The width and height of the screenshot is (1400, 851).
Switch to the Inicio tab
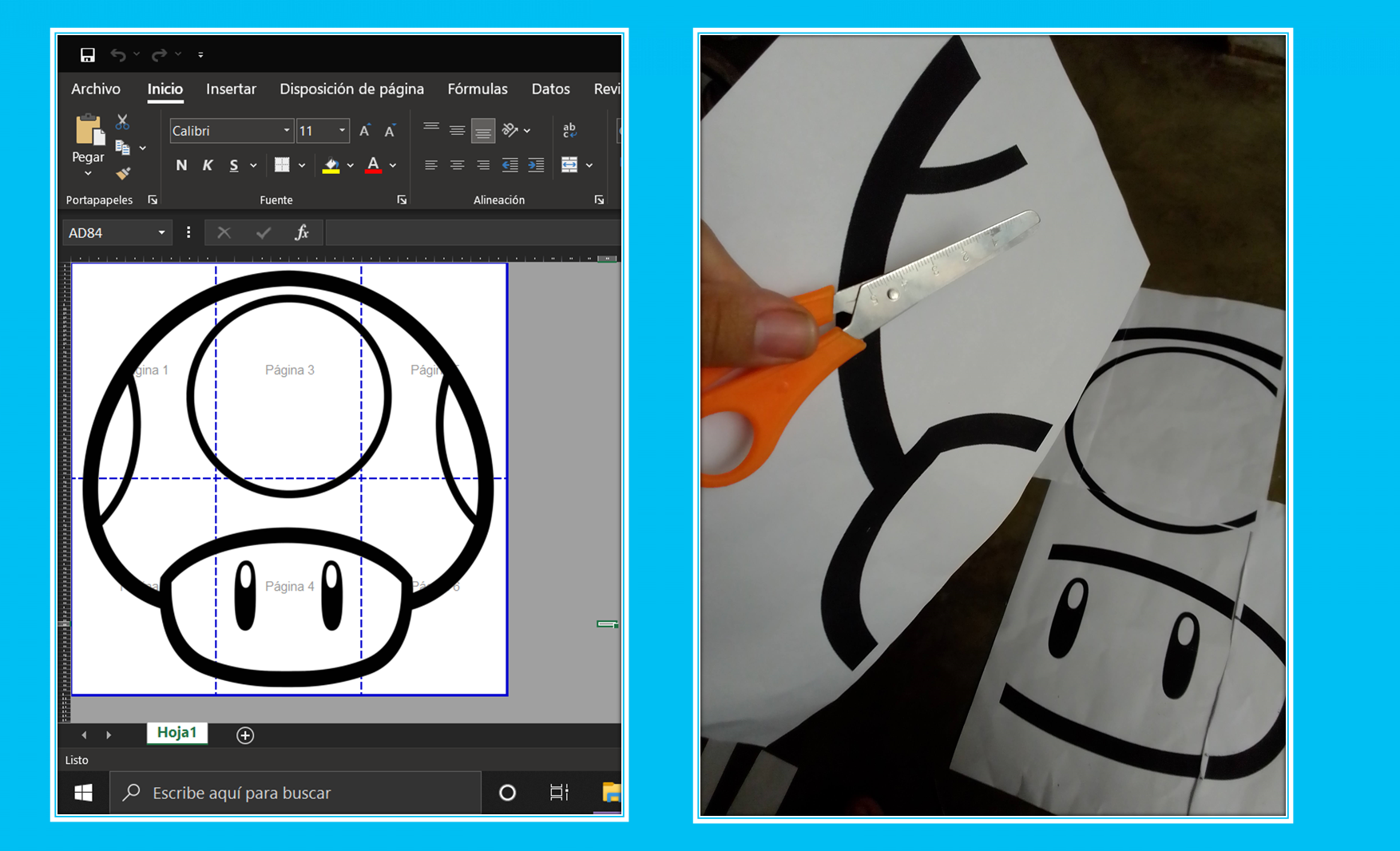click(165, 89)
